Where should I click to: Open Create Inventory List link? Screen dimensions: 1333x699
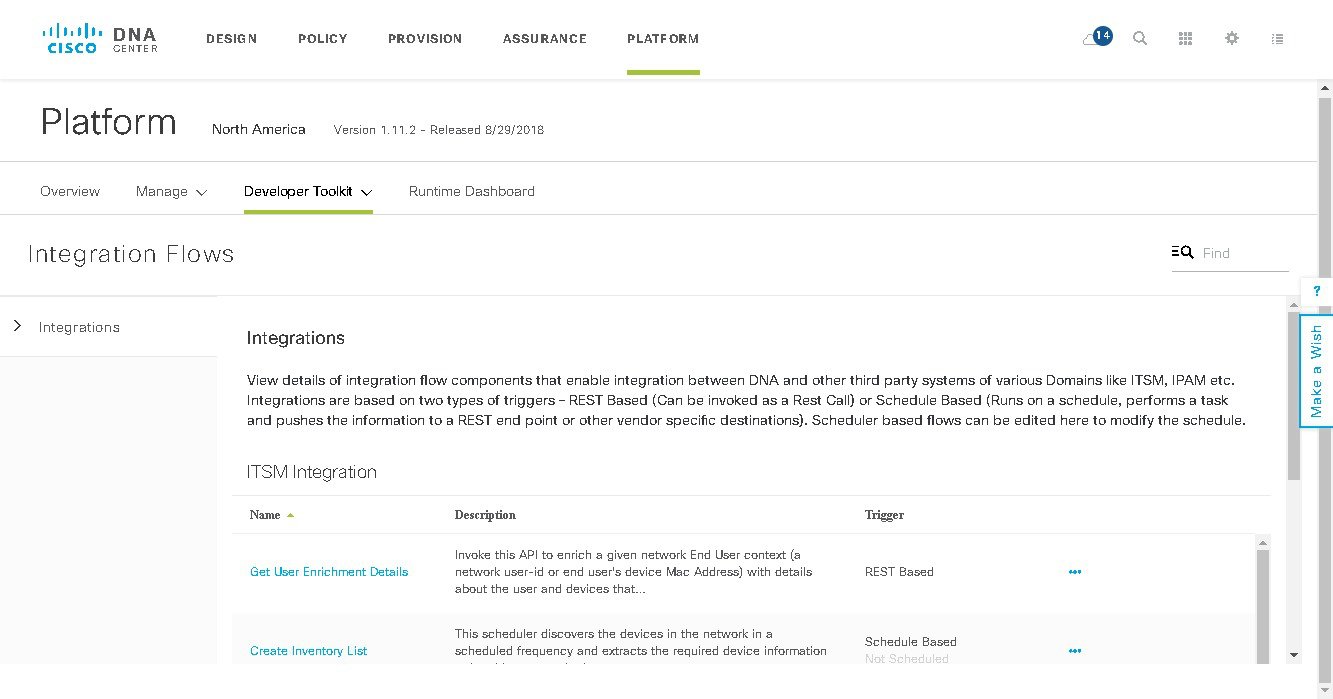coord(309,651)
